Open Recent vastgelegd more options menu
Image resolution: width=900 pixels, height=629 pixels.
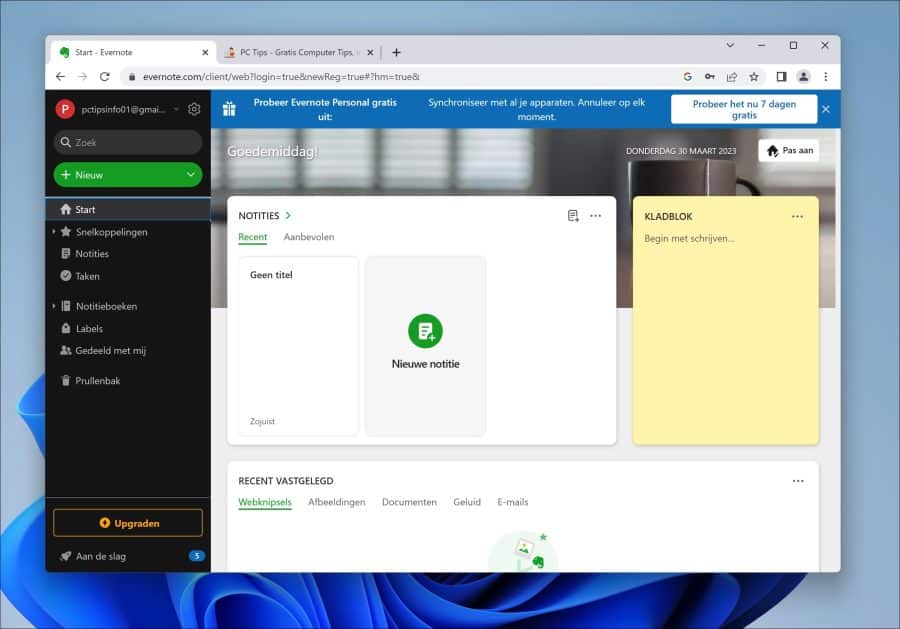pos(798,481)
